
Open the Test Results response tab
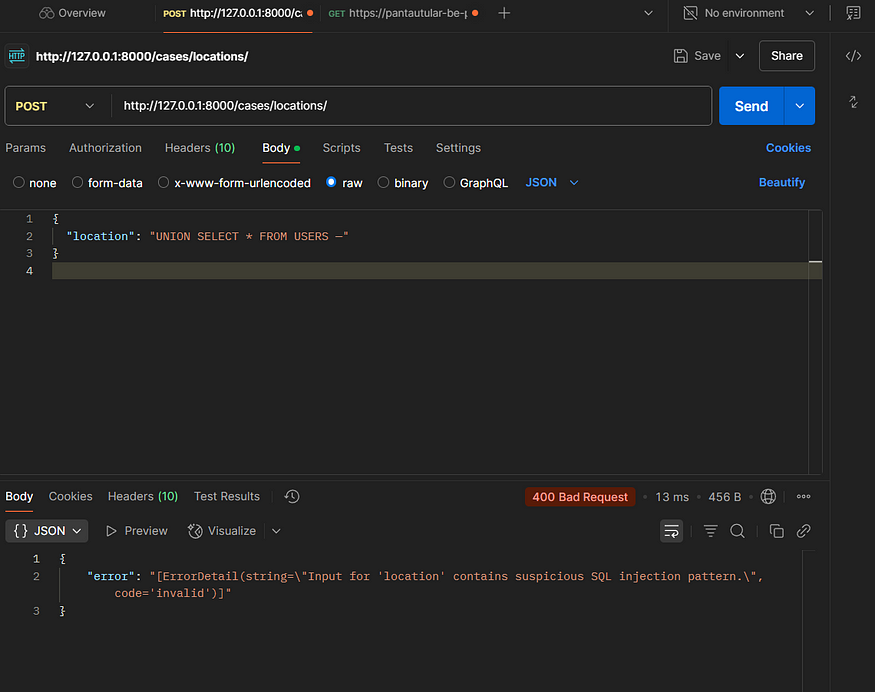coord(226,496)
